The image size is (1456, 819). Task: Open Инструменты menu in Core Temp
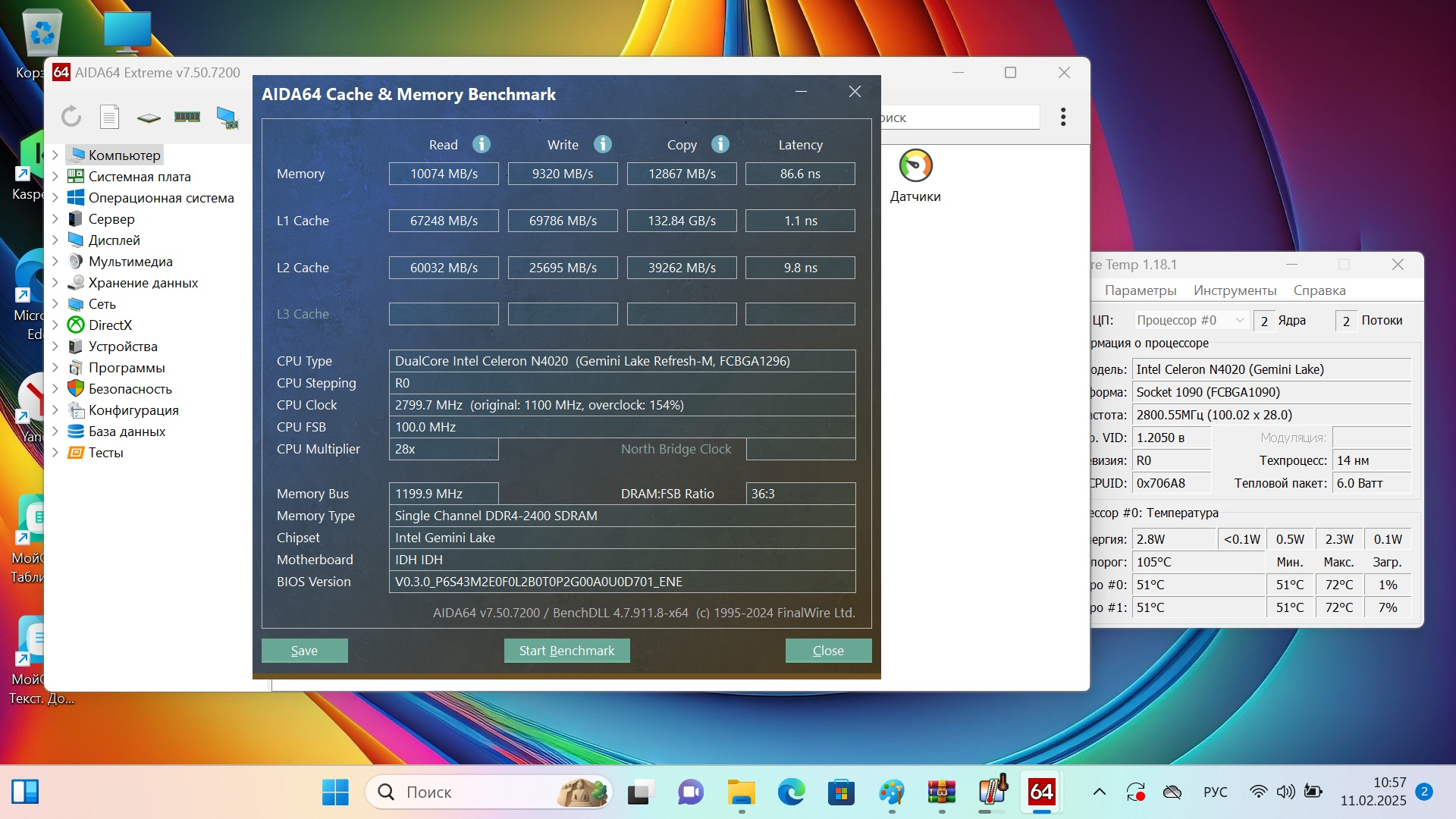tap(1235, 290)
